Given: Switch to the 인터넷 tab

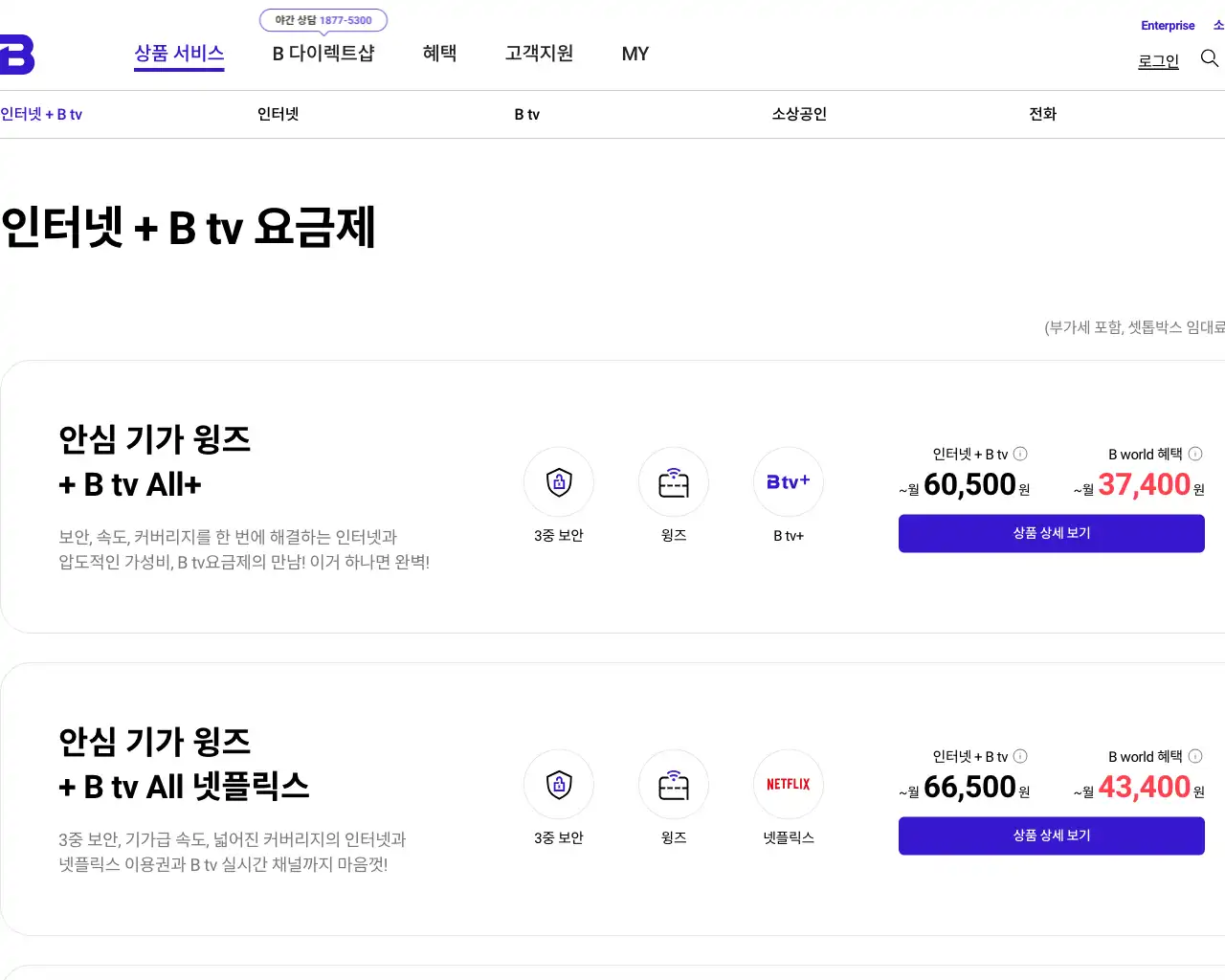Looking at the screenshot, I should (x=278, y=114).
